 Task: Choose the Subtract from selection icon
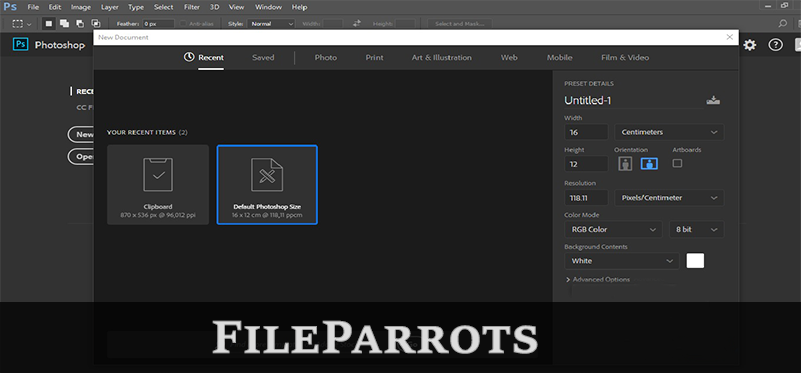(80, 24)
